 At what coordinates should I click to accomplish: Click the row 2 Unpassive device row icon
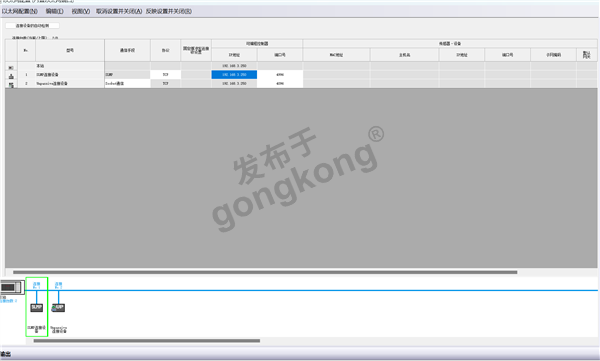point(11,84)
